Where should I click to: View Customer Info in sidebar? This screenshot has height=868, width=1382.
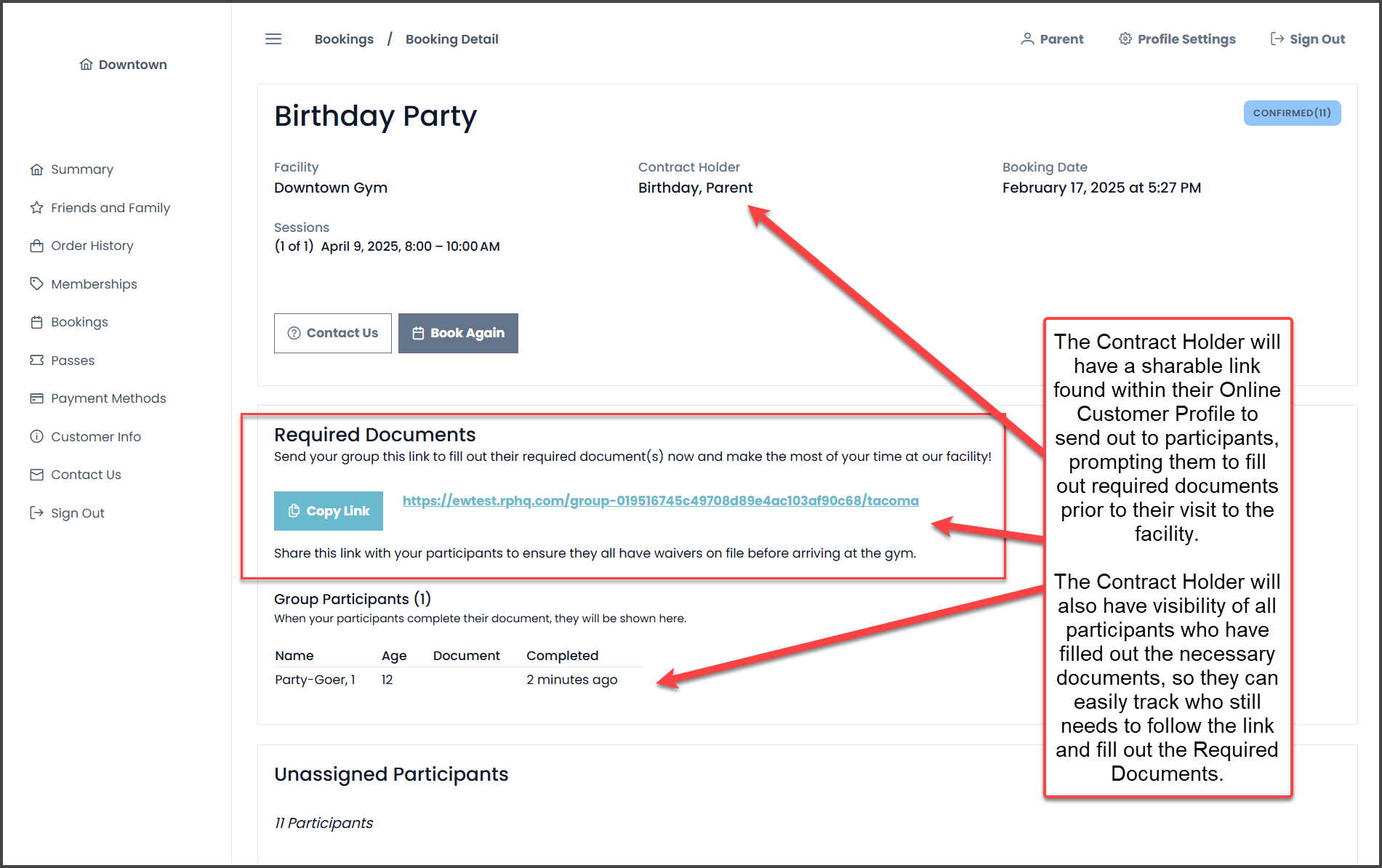pos(95,437)
